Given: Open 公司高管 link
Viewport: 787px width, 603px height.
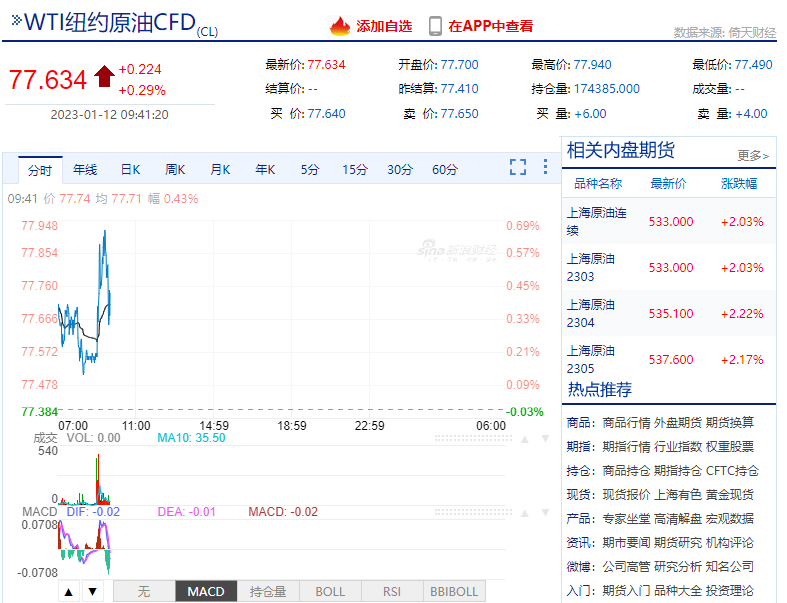Looking at the screenshot, I should pyautogui.click(x=626, y=567).
